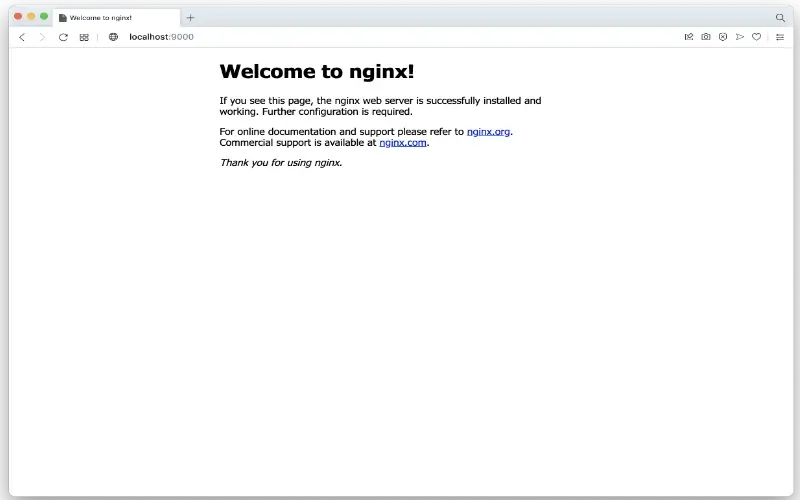The image size is (800, 500).
Task: Click the 'Commercial support is available at' text
Action: (298, 143)
